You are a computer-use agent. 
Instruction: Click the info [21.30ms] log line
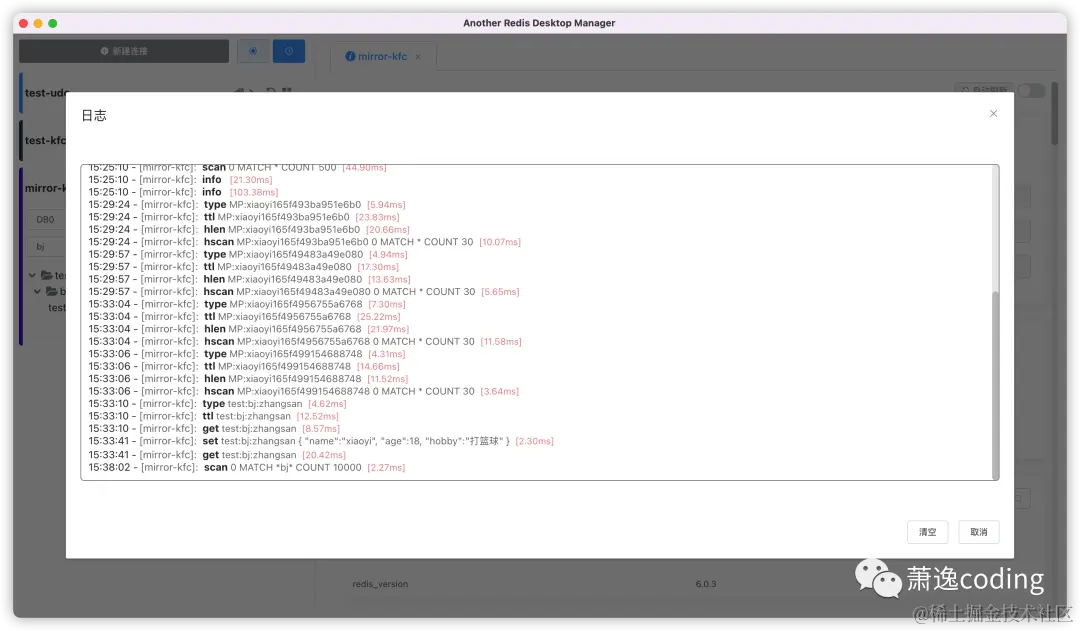point(180,181)
